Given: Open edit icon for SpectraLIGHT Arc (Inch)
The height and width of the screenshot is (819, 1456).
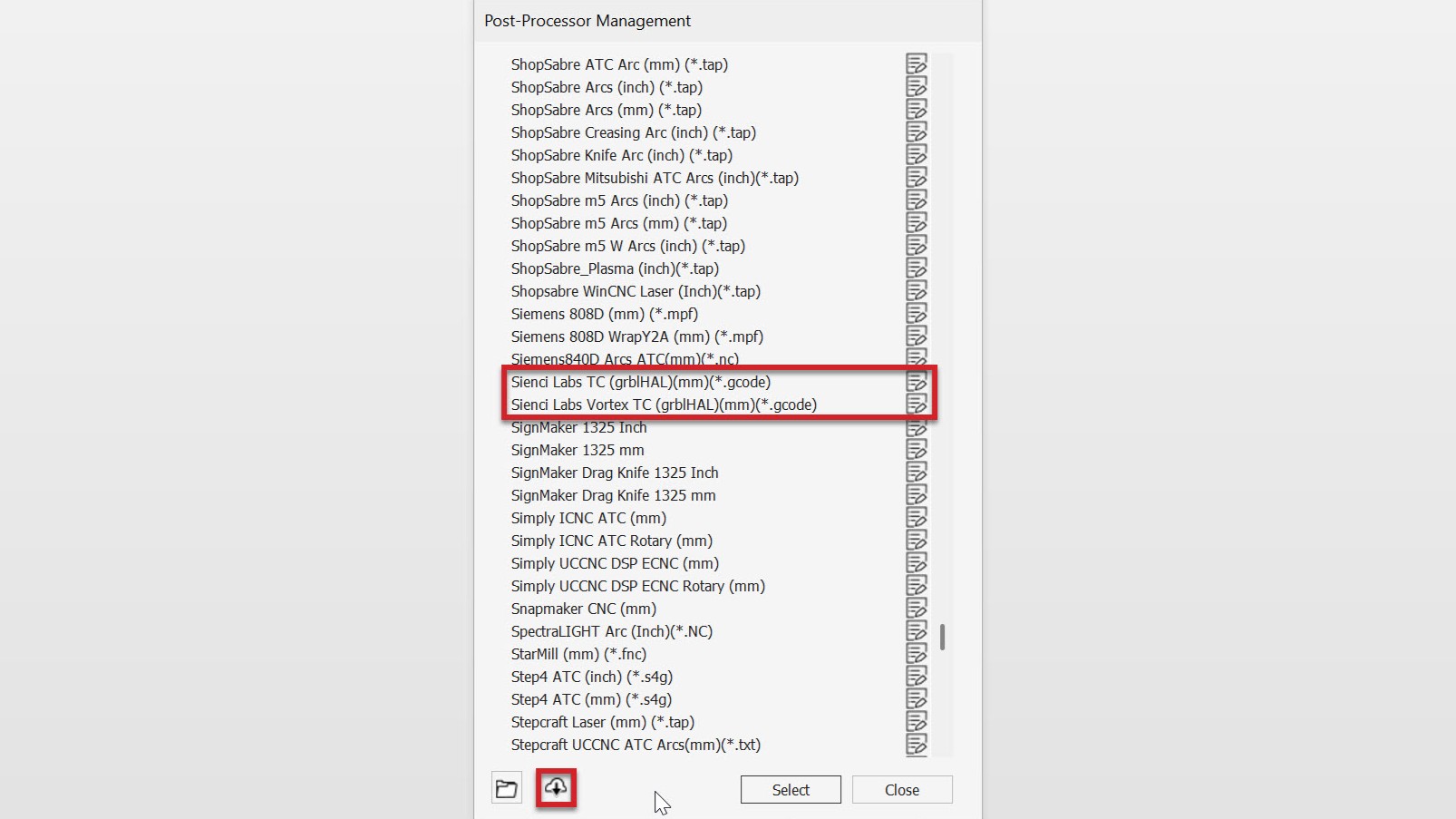Looking at the screenshot, I should coord(917,630).
